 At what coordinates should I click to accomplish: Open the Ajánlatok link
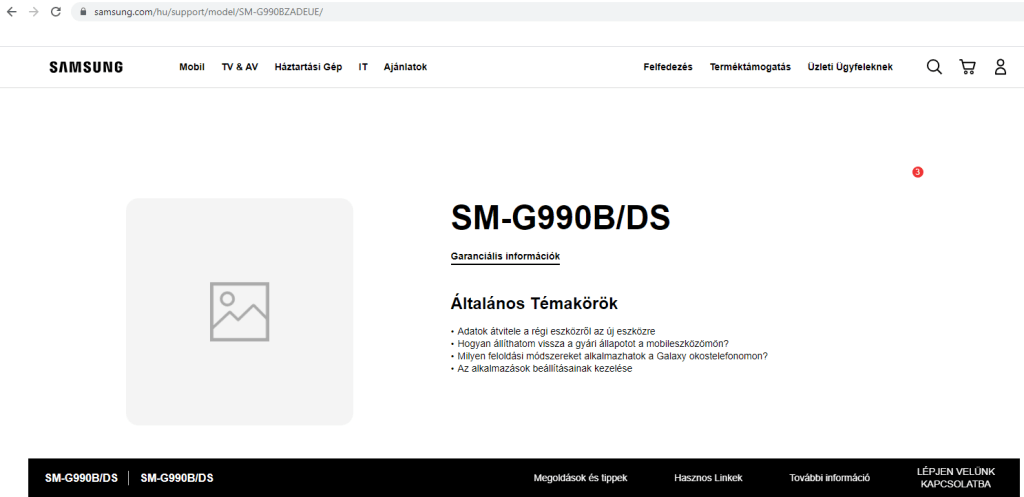[405, 67]
